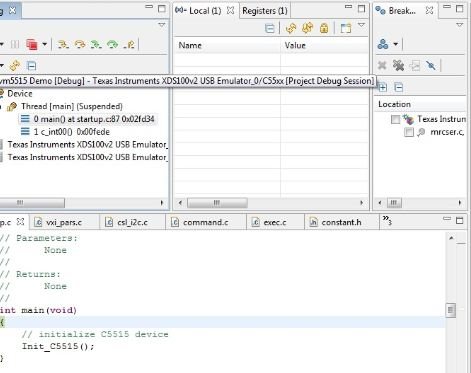Click the Init_C5515(); code line

click(x=58, y=346)
